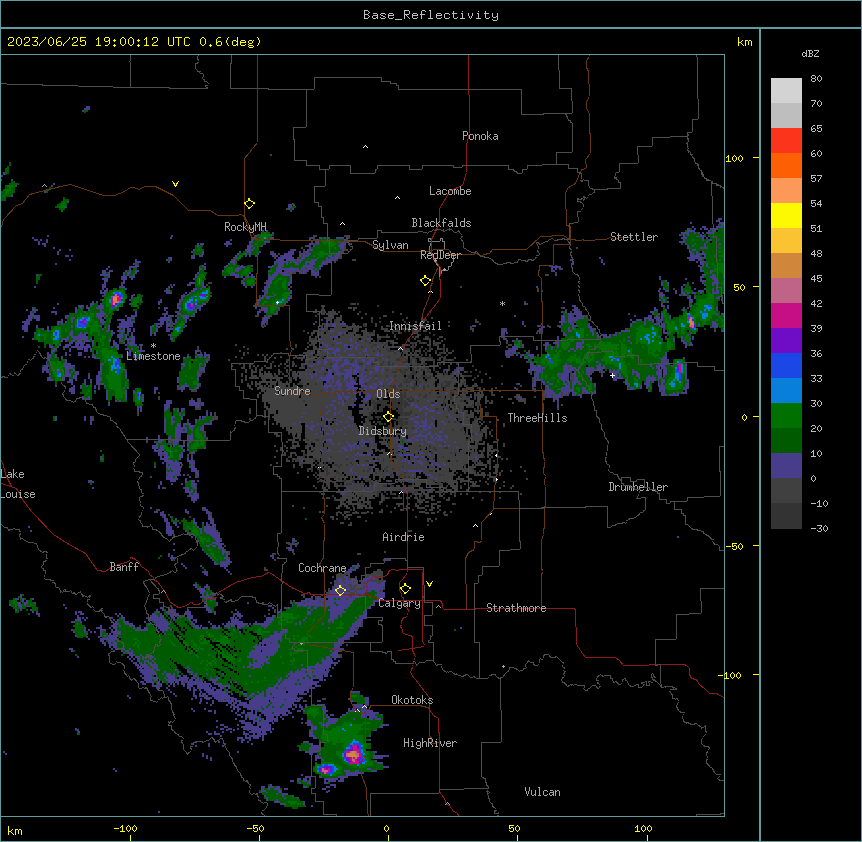Click the Sylvan map label

pos(390,245)
